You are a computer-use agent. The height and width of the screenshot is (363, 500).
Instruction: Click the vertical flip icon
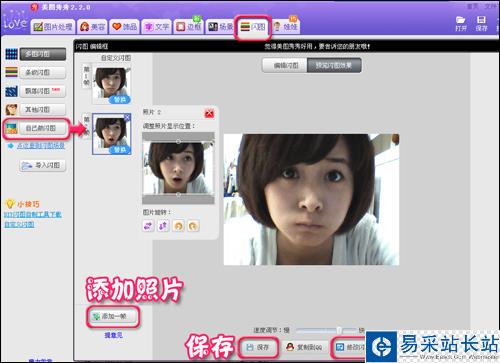163,226
